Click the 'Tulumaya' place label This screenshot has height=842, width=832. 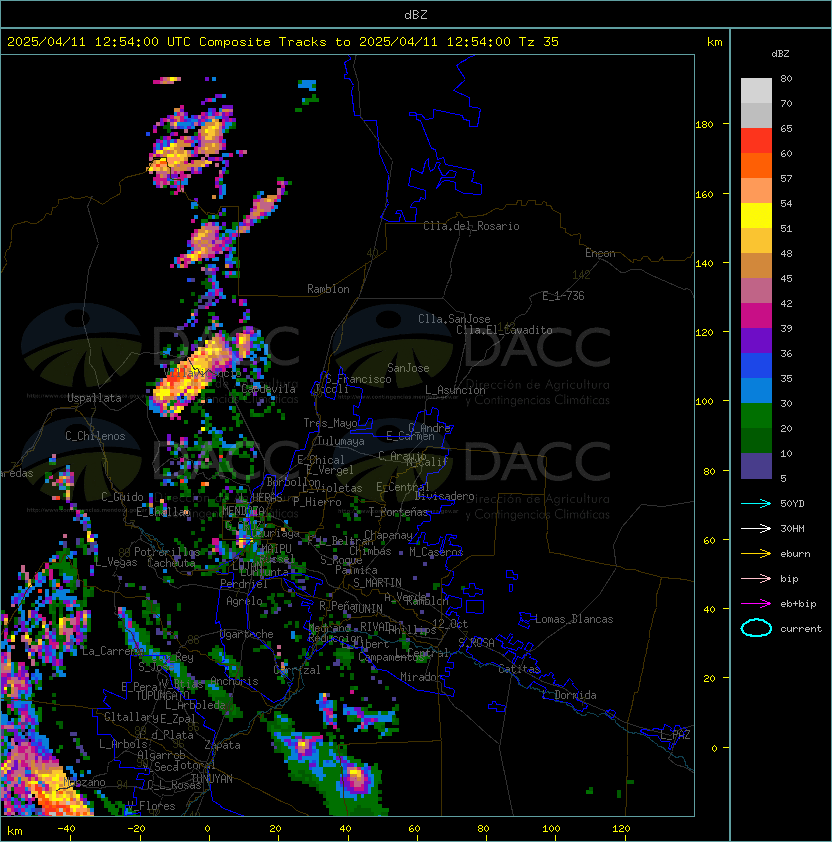point(341,441)
